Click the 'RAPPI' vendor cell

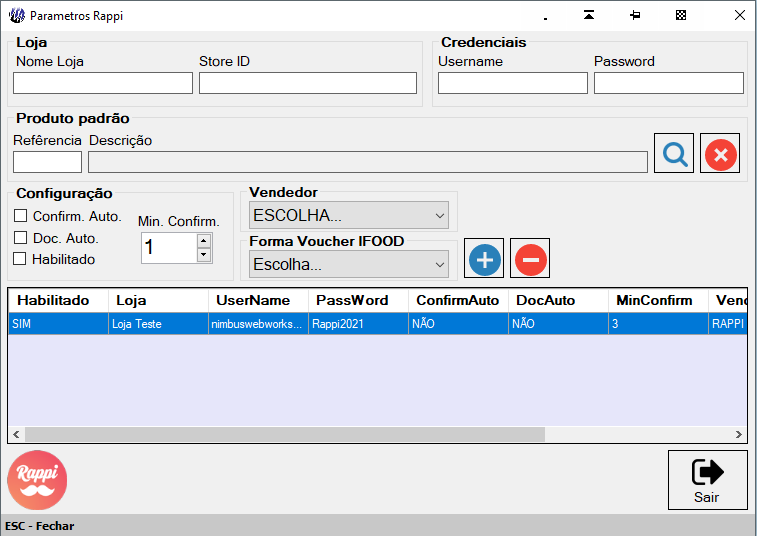(x=728, y=324)
